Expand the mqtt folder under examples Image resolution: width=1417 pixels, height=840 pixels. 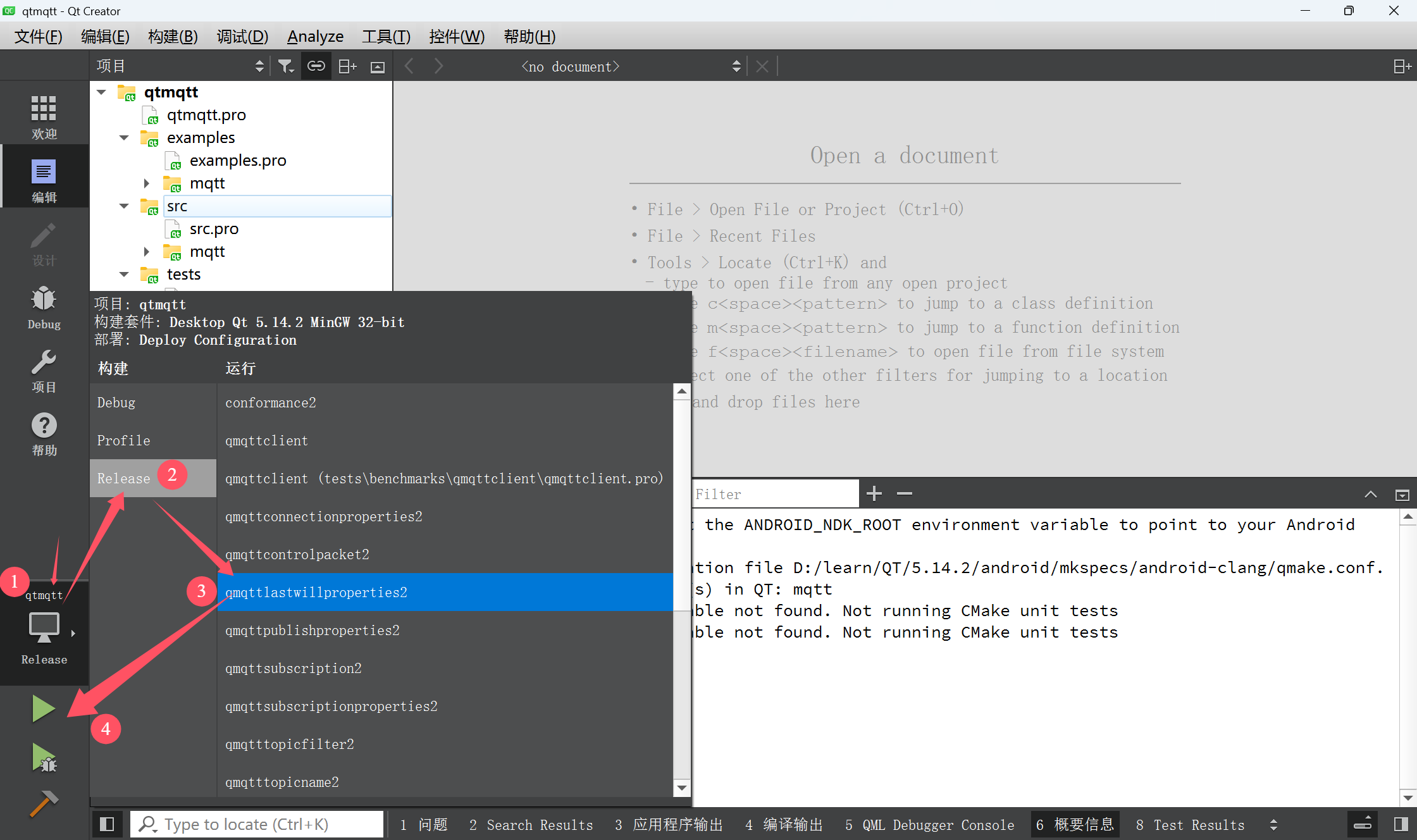click(x=147, y=183)
